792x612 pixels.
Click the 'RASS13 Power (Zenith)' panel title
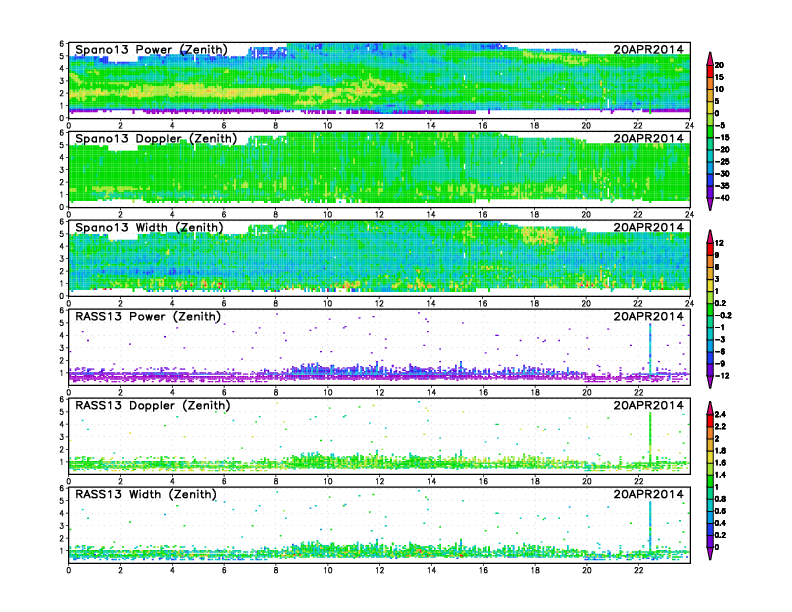148,317
